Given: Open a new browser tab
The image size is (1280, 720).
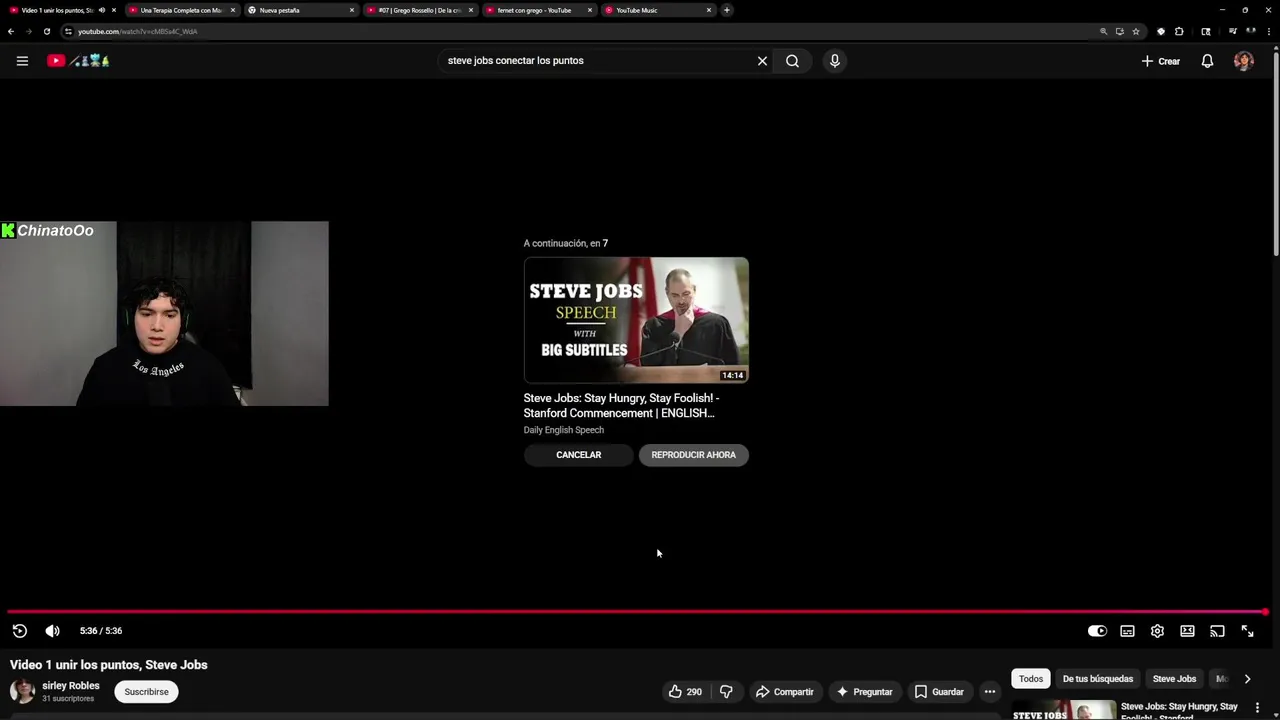Looking at the screenshot, I should (727, 10).
